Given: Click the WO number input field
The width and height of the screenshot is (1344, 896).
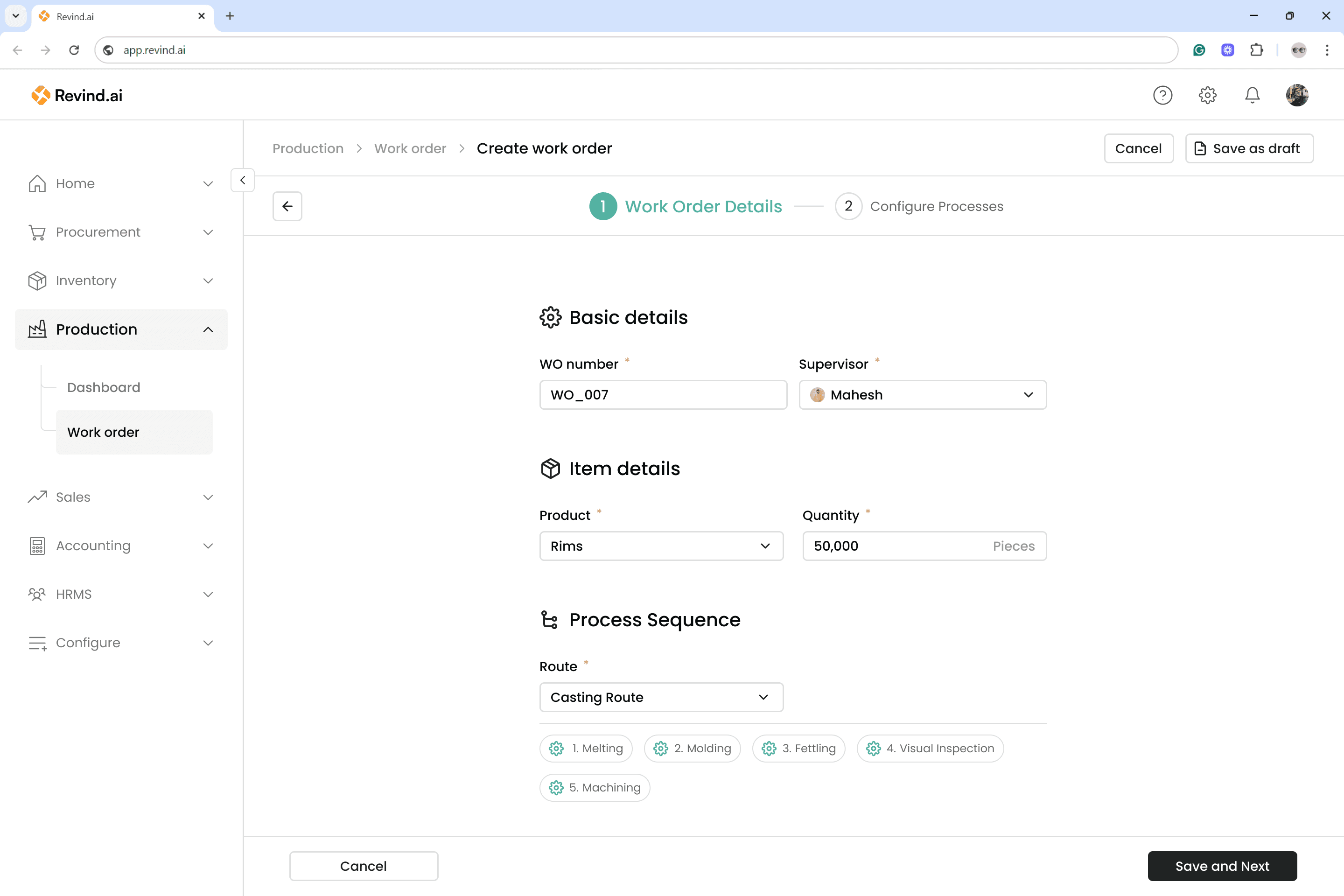Looking at the screenshot, I should point(663,395).
